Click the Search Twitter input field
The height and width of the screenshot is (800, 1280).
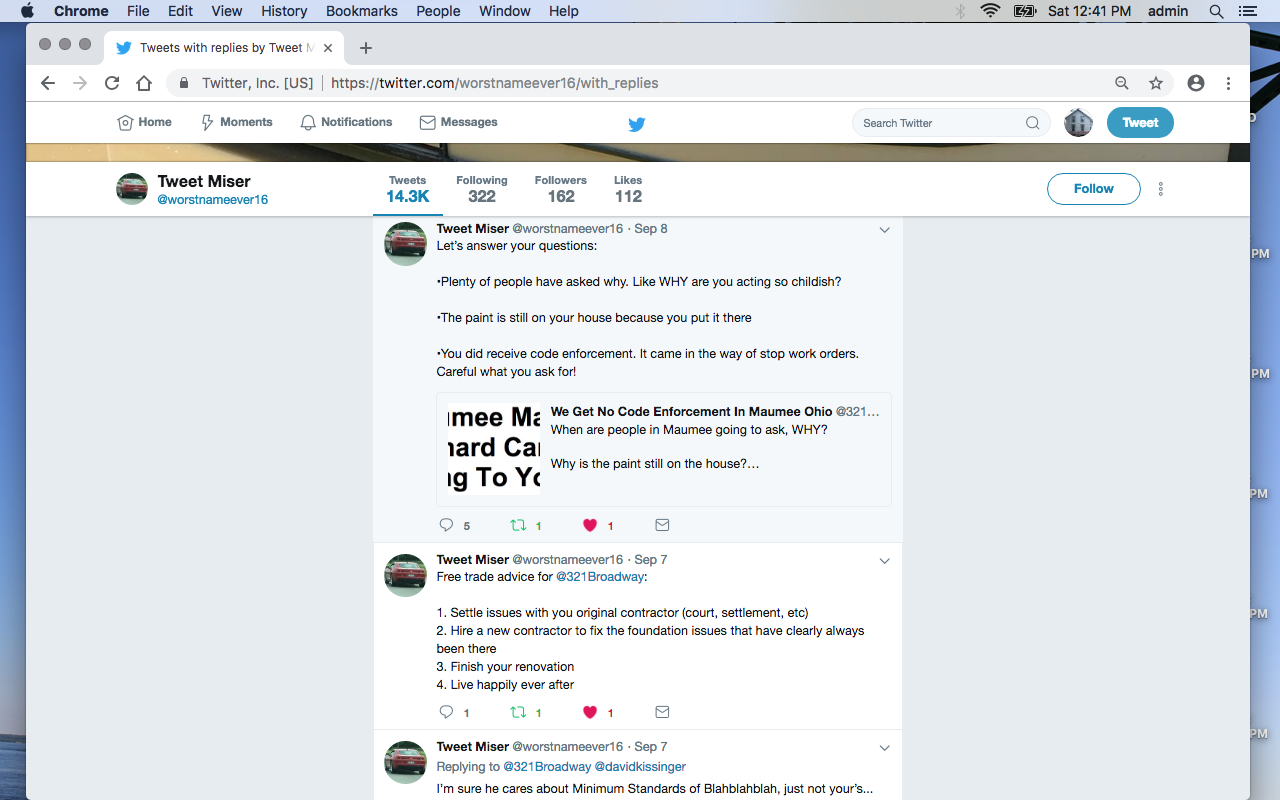[x=940, y=123]
